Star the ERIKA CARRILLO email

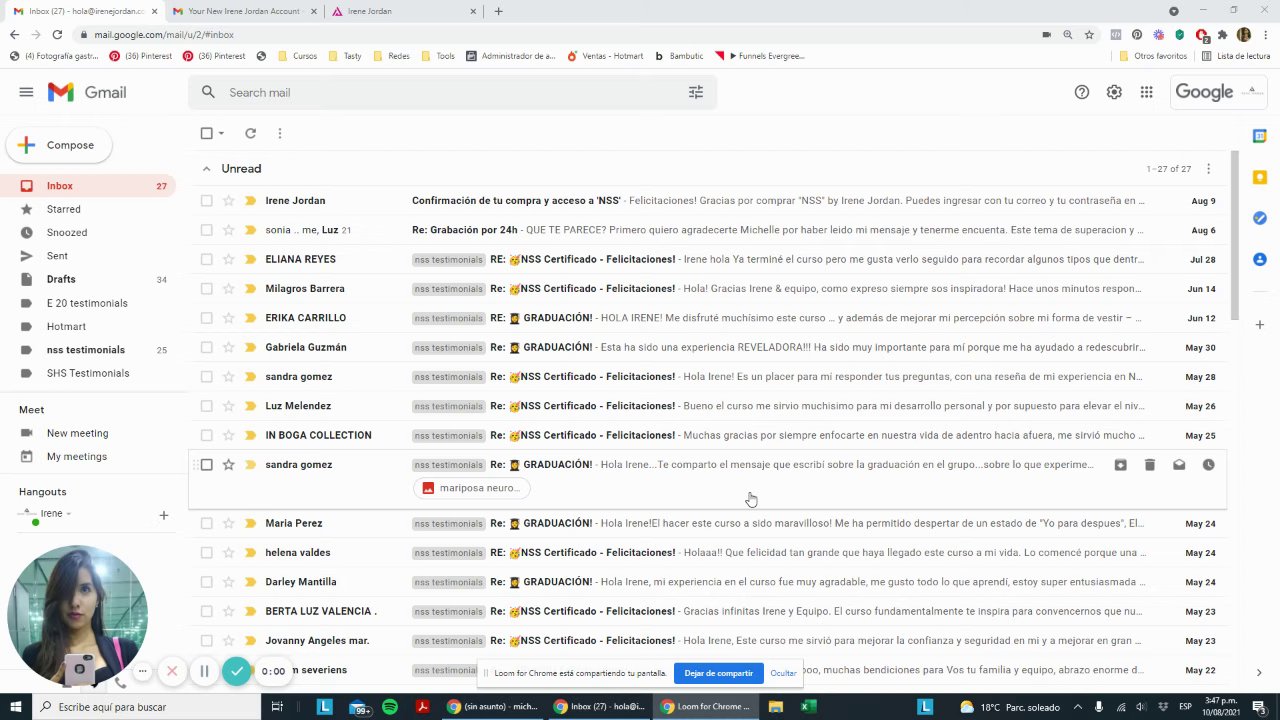[229, 318]
